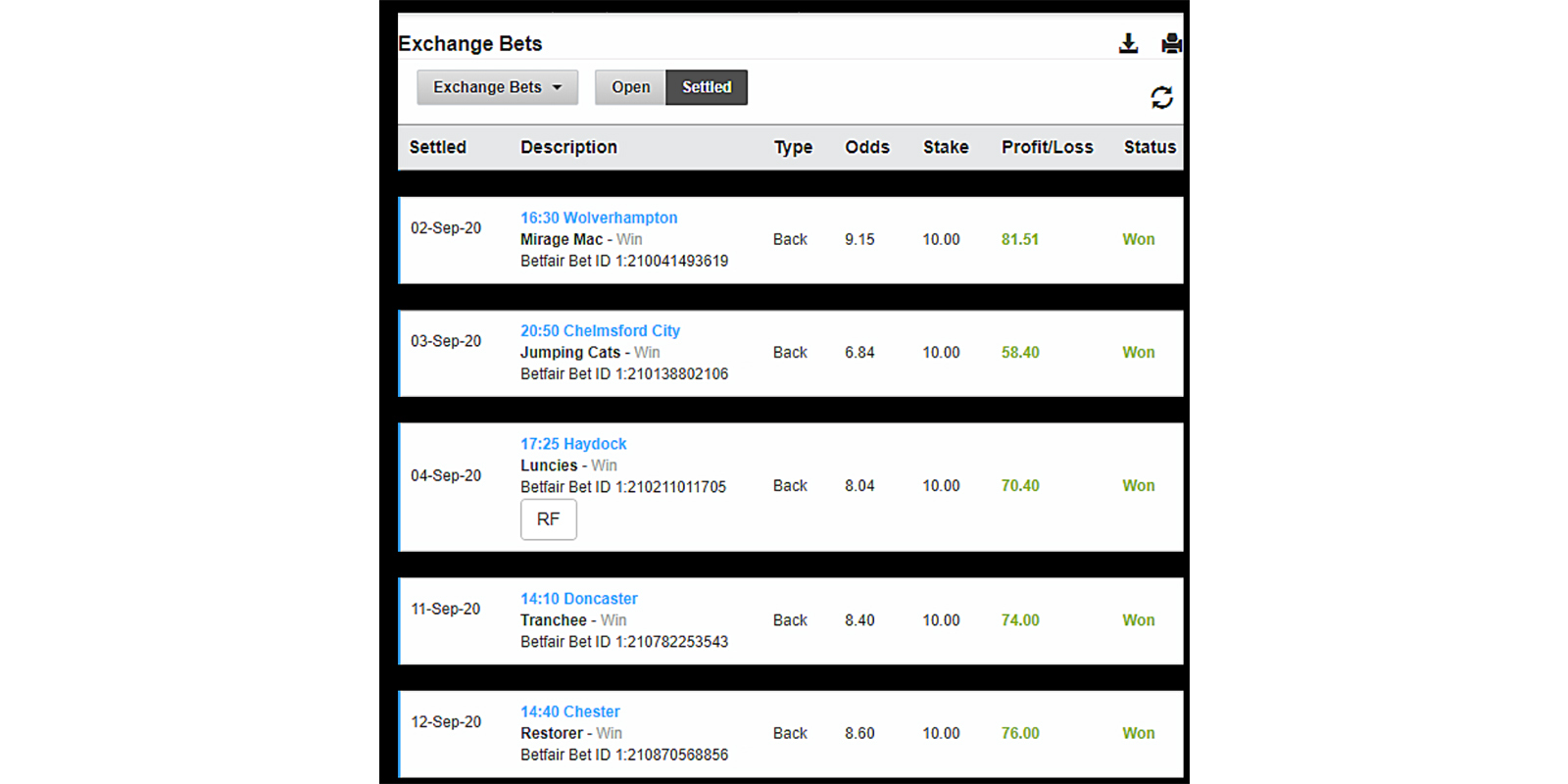The image size is (1568, 784).
Task: Click the 9.15 odds value
Action: pyautogui.click(x=859, y=239)
